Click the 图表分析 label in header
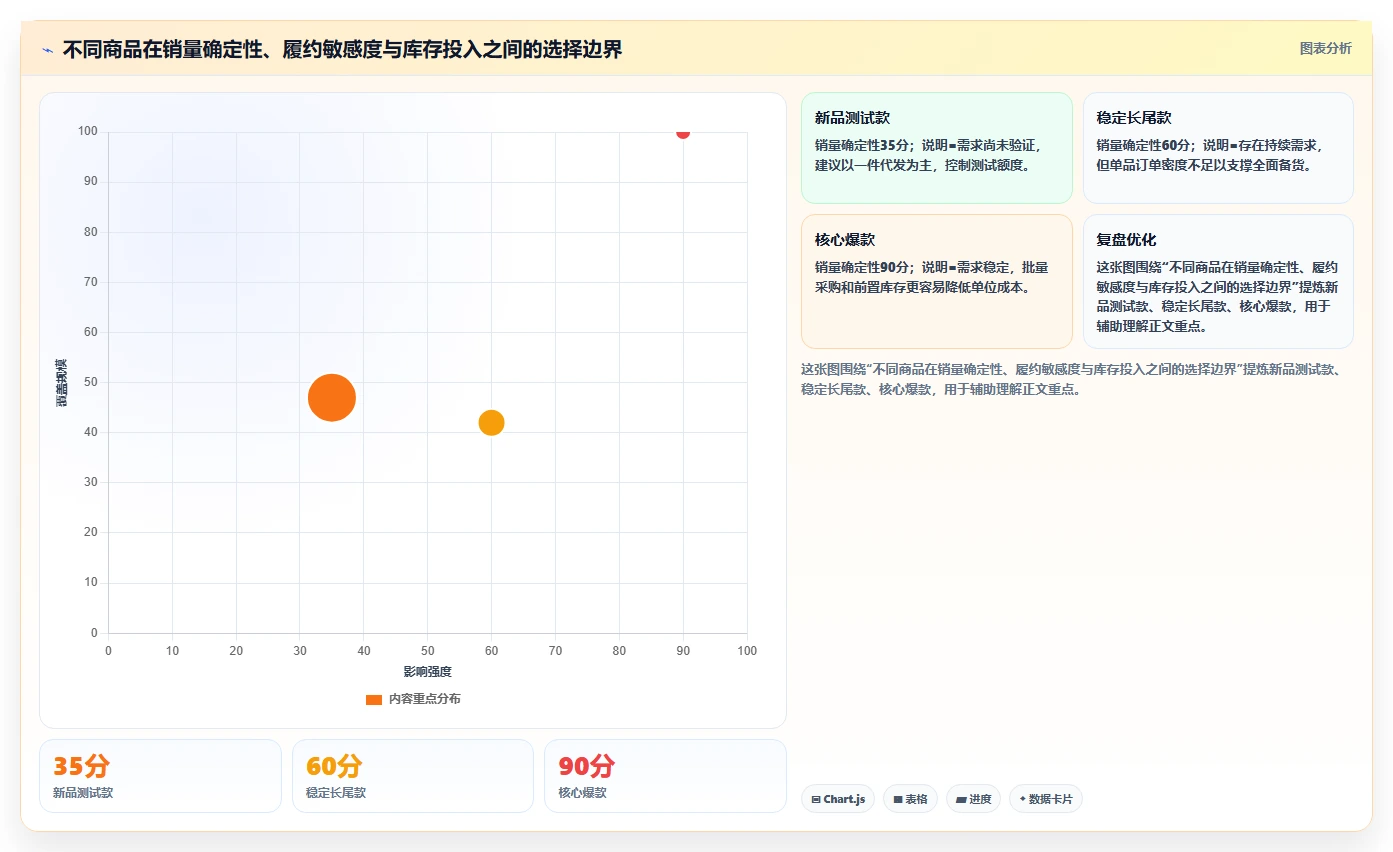 pyautogui.click(x=1325, y=48)
